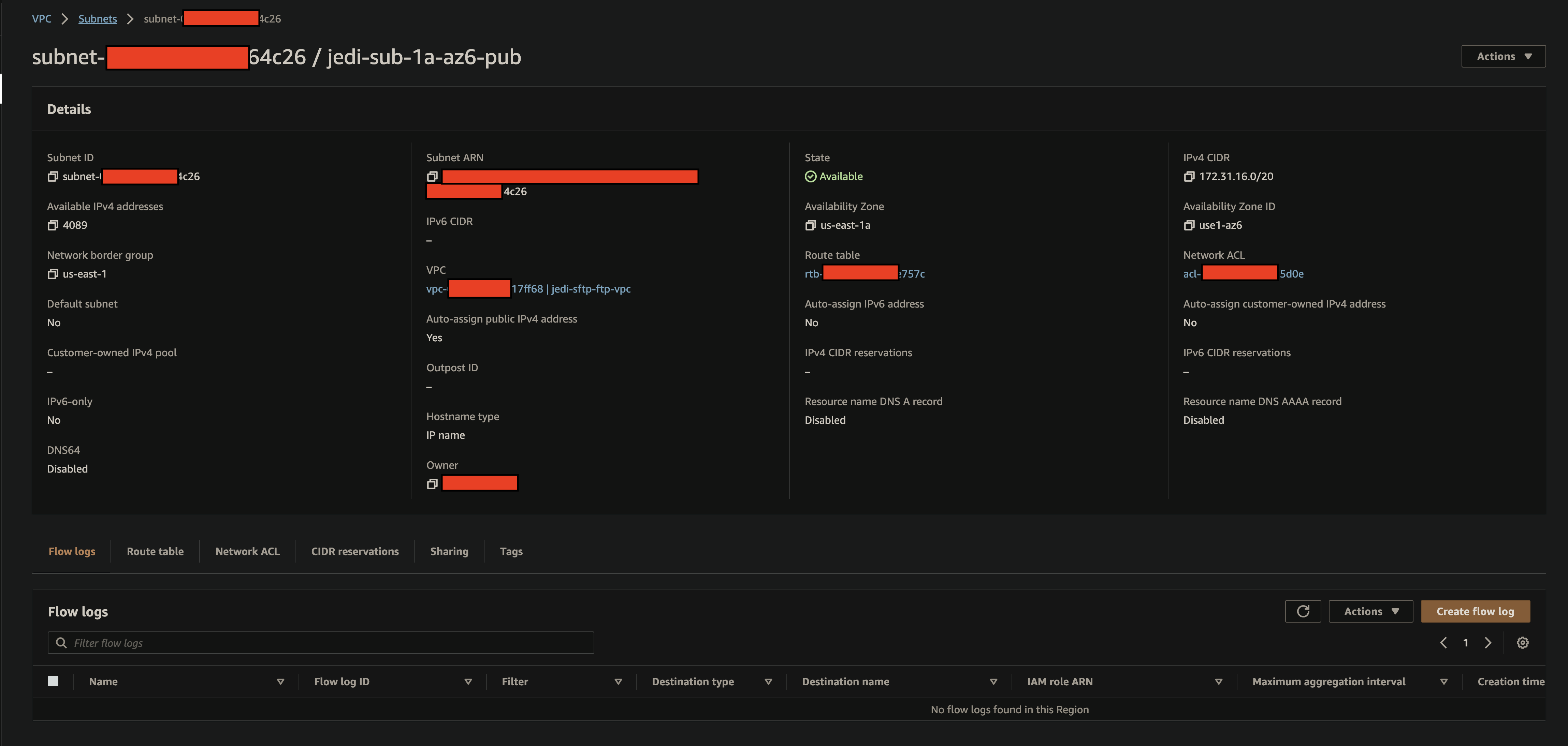This screenshot has height=746, width=1568.
Task: Sort by Flow log ID column
Action: point(468,682)
